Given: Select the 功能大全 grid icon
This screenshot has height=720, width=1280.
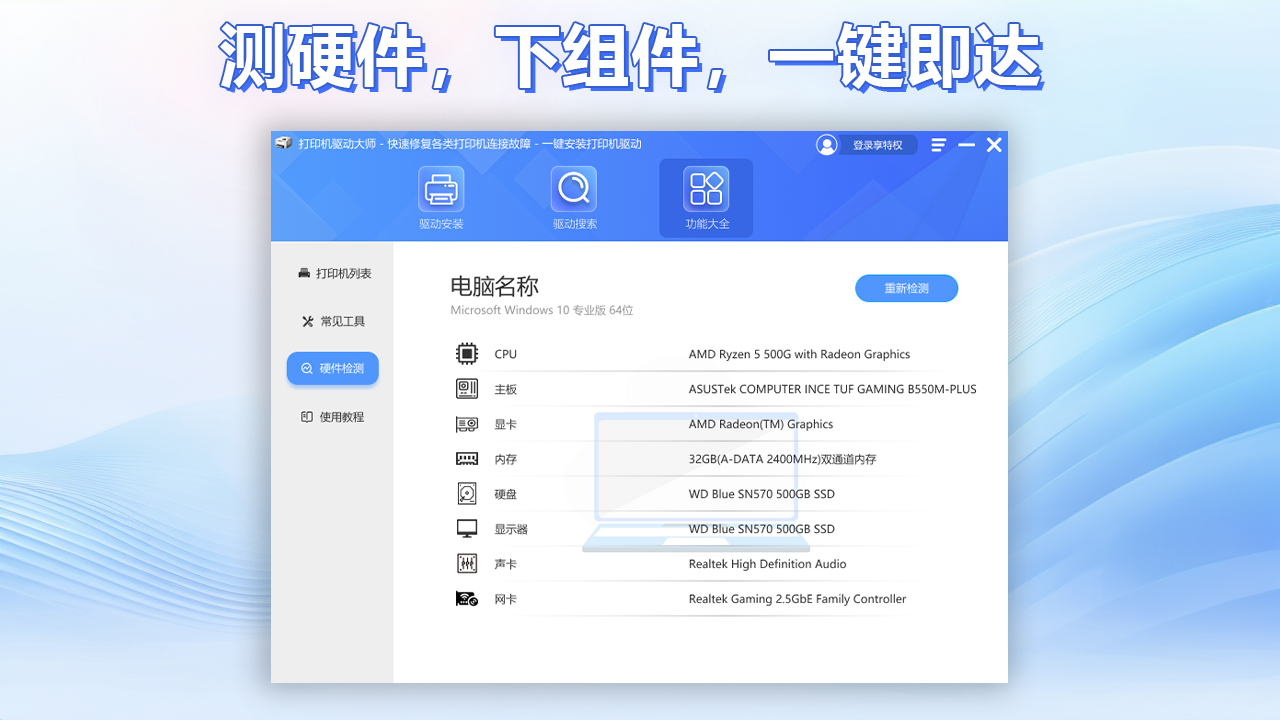Looking at the screenshot, I should [706, 187].
